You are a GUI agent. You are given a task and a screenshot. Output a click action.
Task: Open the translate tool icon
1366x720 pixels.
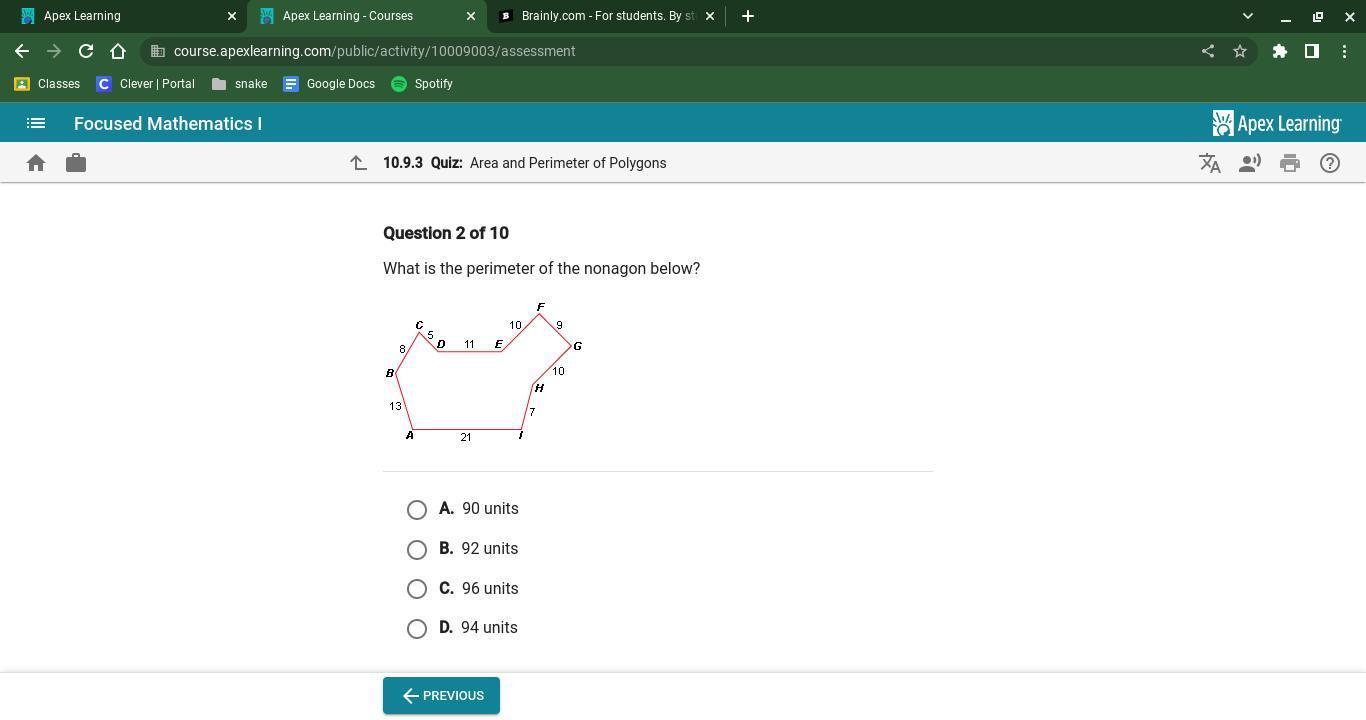(x=1210, y=163)
